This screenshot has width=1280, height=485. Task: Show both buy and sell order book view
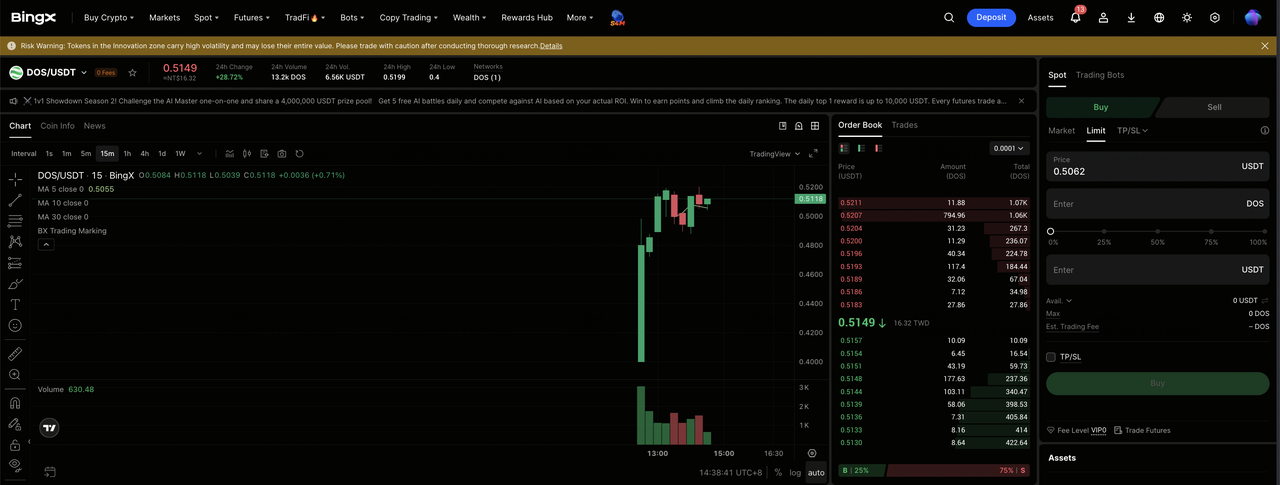click(x=844, y=148)
